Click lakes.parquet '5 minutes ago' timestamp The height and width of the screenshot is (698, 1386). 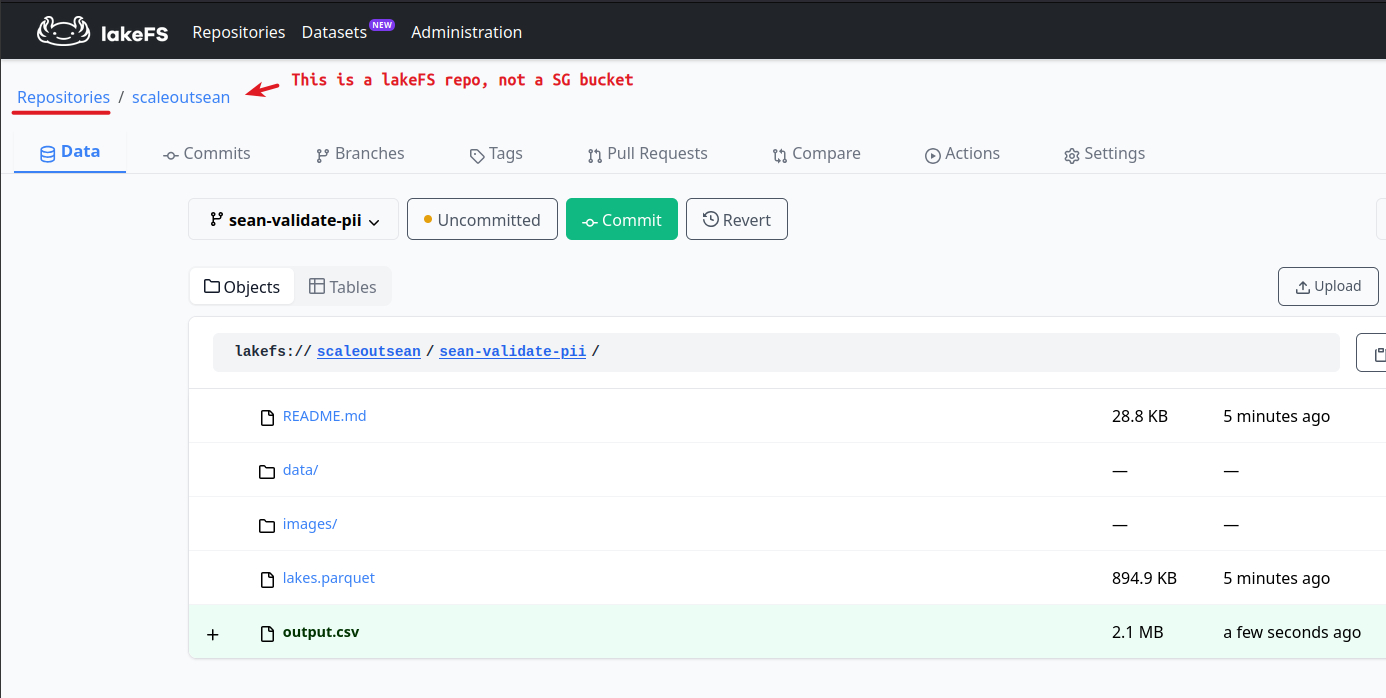tap(1276, 578)
